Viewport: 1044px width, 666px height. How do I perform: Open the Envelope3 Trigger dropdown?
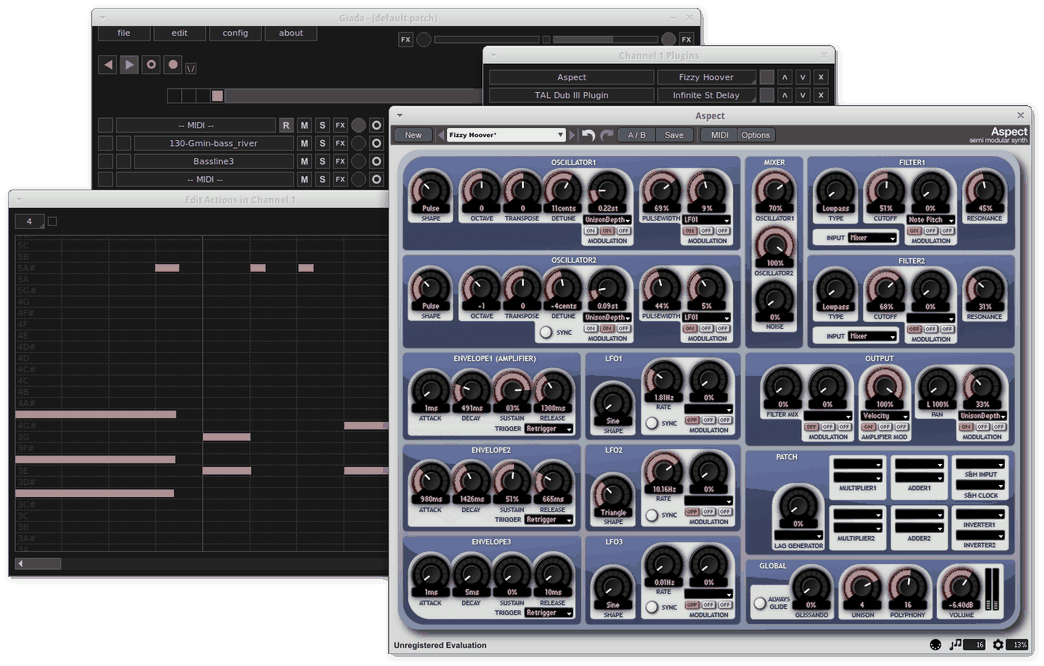click(549, 613)
